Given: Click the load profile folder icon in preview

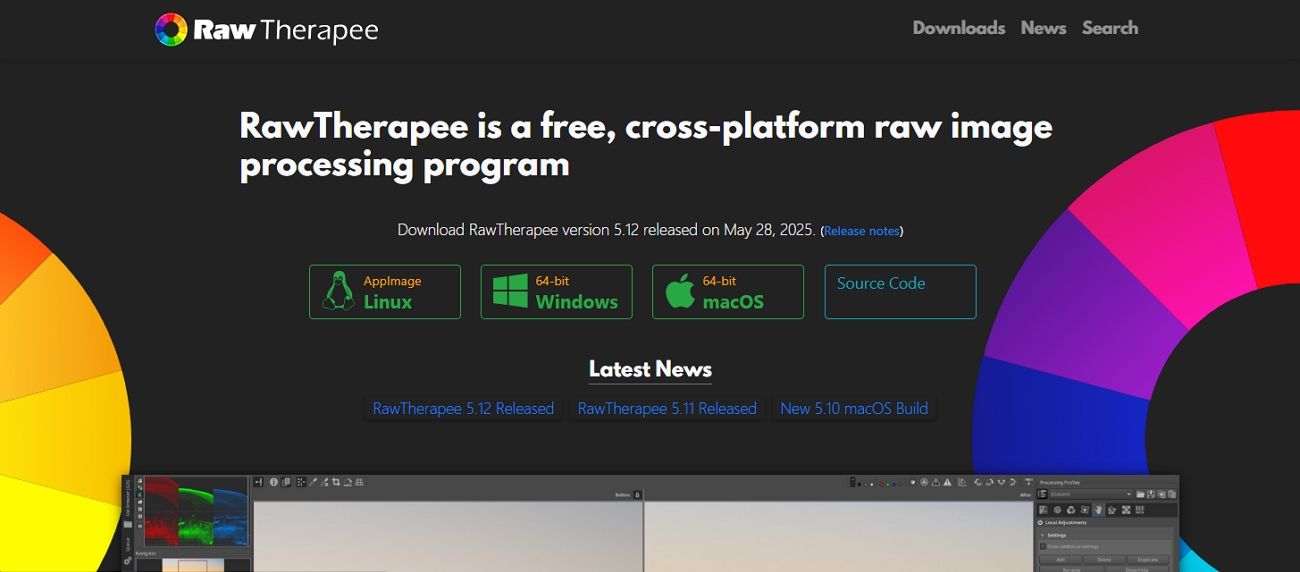Looking at the screenshot, I should point(1140,494).
